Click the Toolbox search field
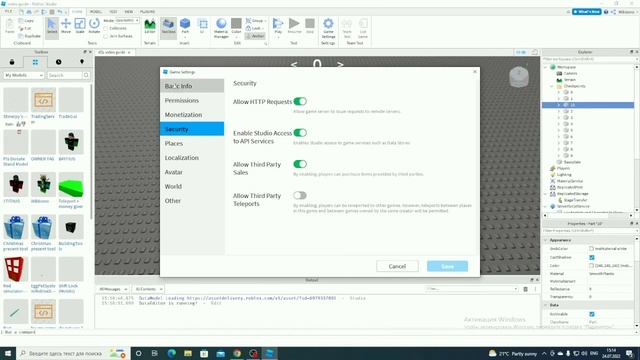The image size is (640, 360). pyautogui.click(x=65, y=75)
